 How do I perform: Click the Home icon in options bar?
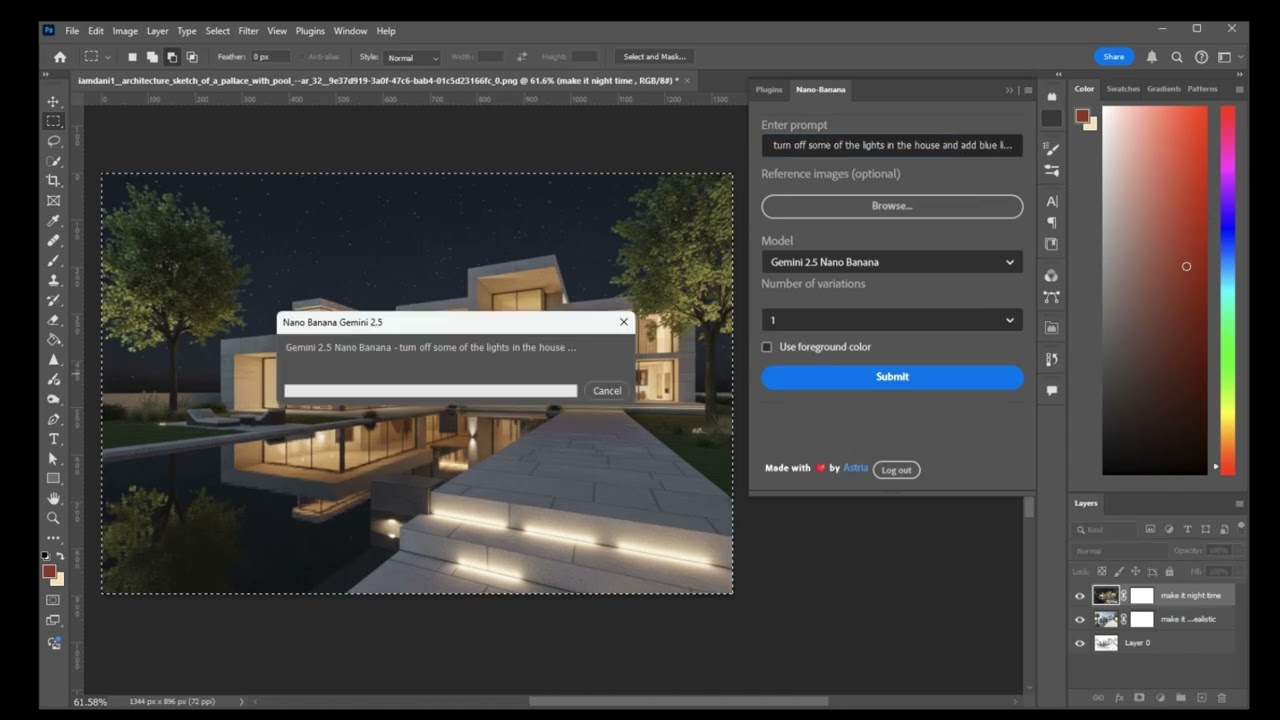click(x=60, y=57)
